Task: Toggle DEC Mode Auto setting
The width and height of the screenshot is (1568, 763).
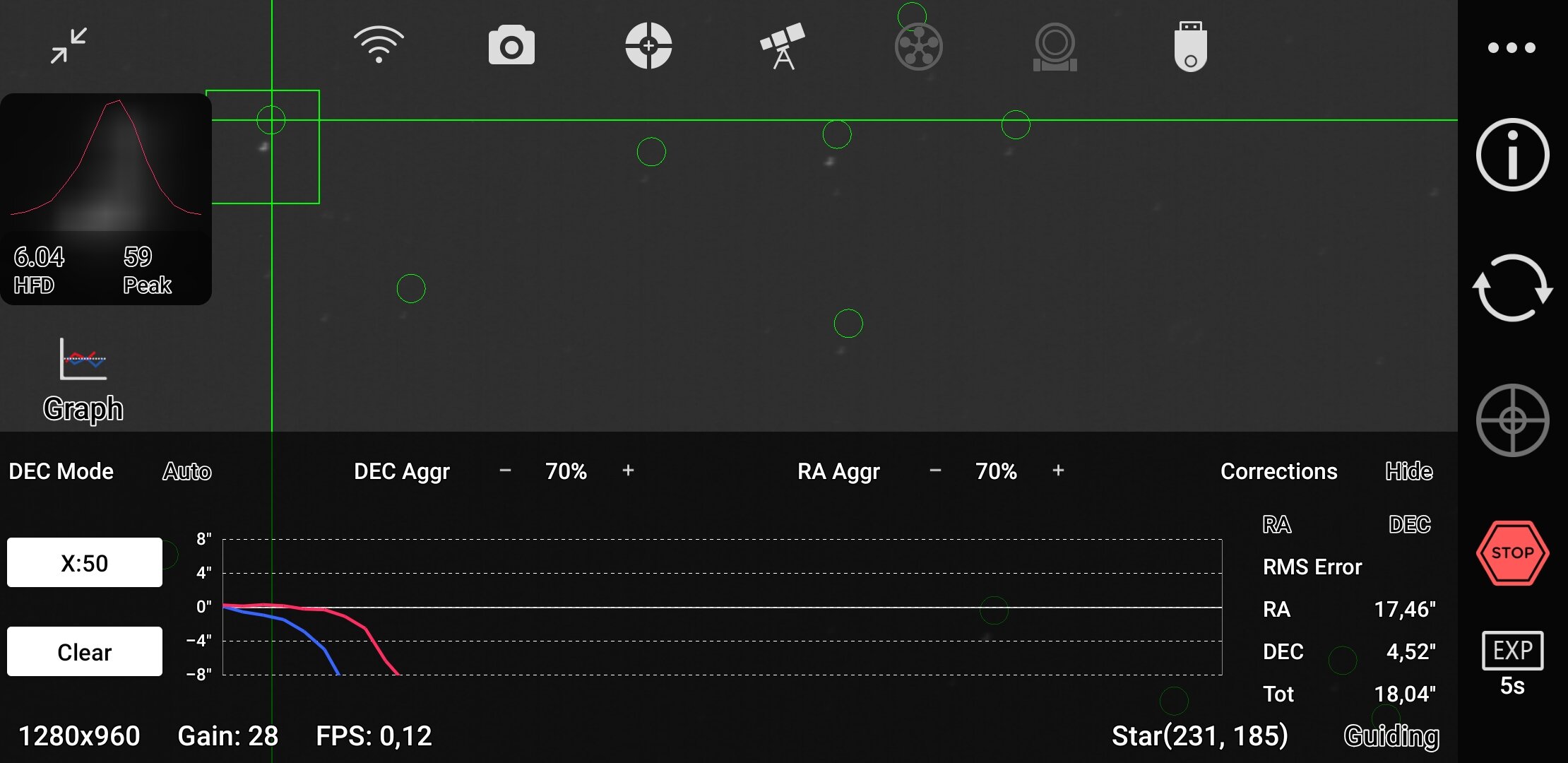Action: pyautogui.click(x=187, y=471)
